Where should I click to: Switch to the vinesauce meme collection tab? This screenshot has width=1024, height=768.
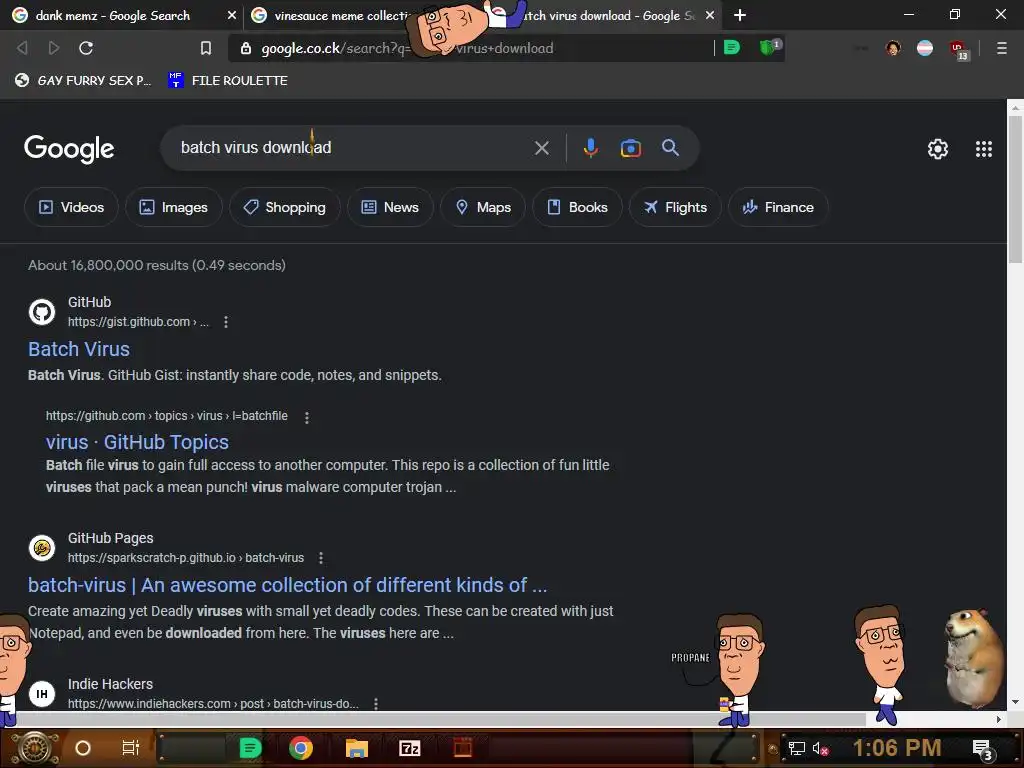pos(334,15)
